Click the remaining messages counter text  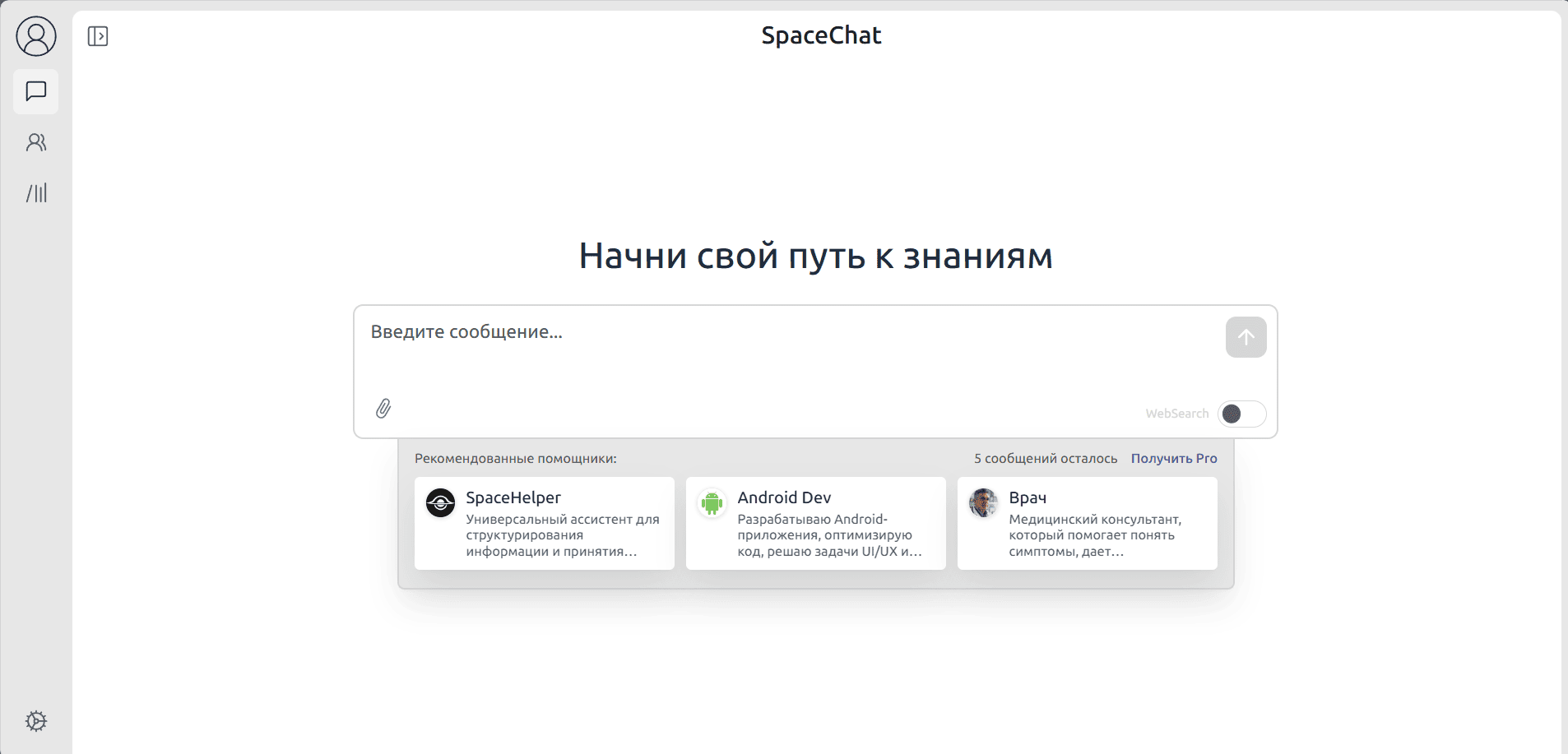[x=1046, y=459]
